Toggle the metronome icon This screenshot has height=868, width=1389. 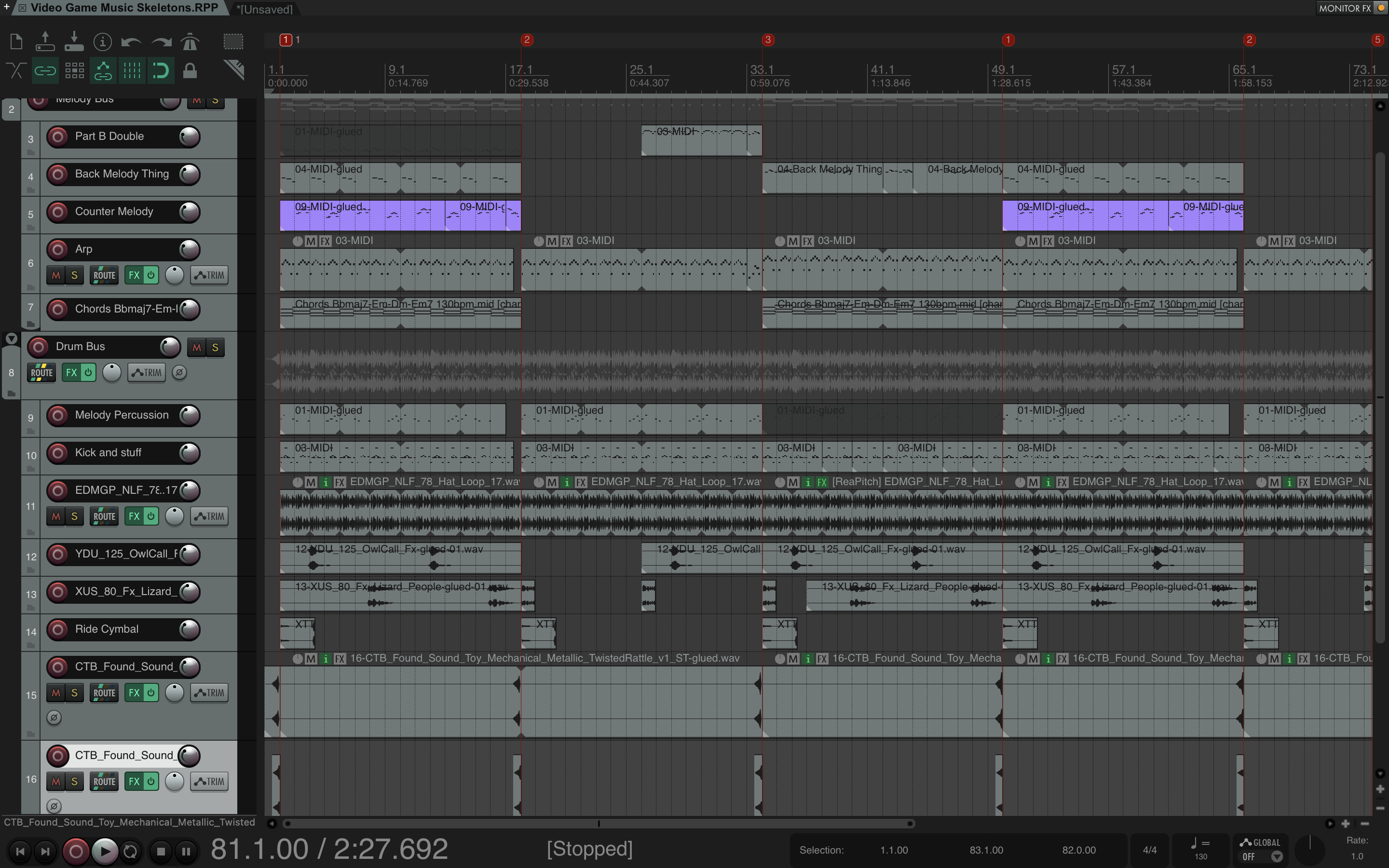[190, 42]
